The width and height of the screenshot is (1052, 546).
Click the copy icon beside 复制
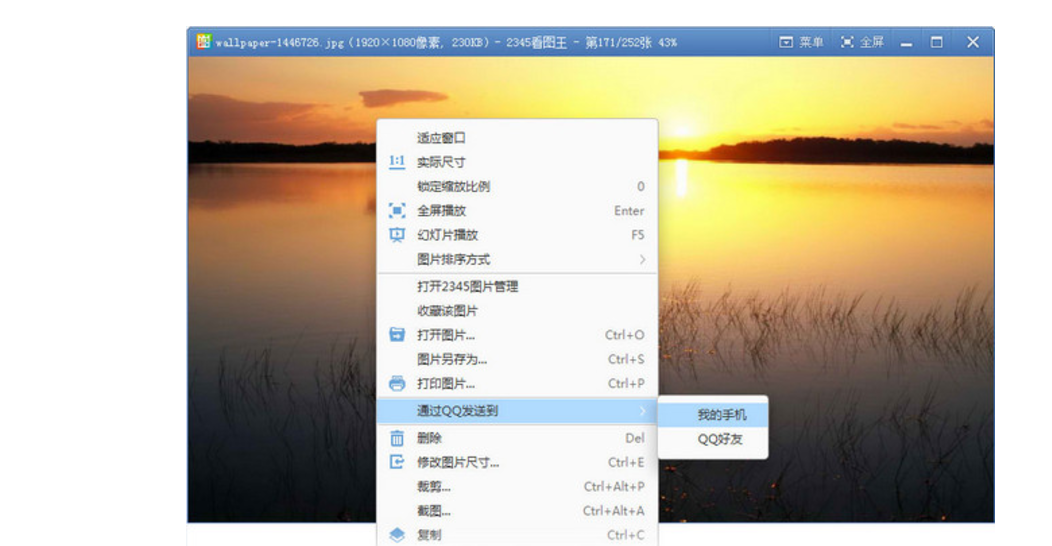(x=397, y=535)
